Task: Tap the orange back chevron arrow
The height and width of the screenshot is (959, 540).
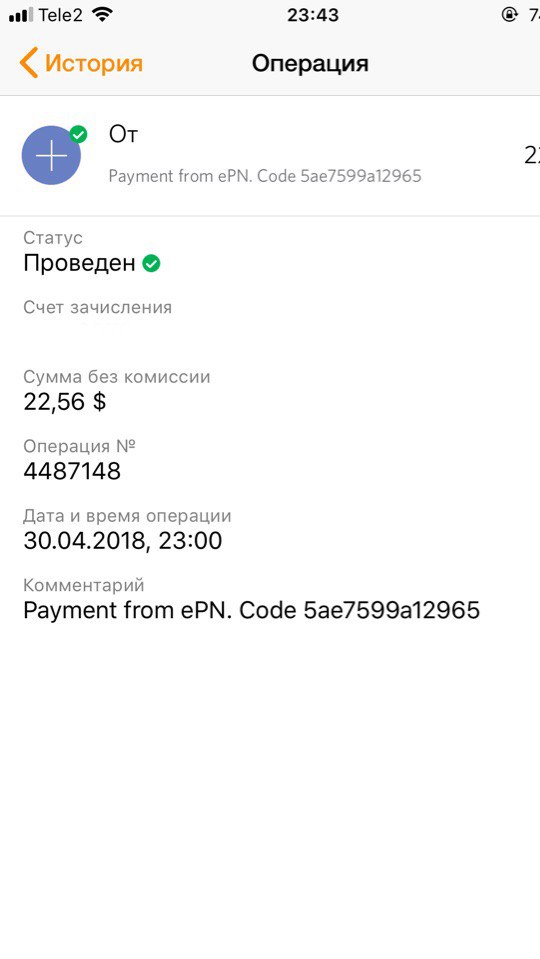Action: click(x=28, y=63)
